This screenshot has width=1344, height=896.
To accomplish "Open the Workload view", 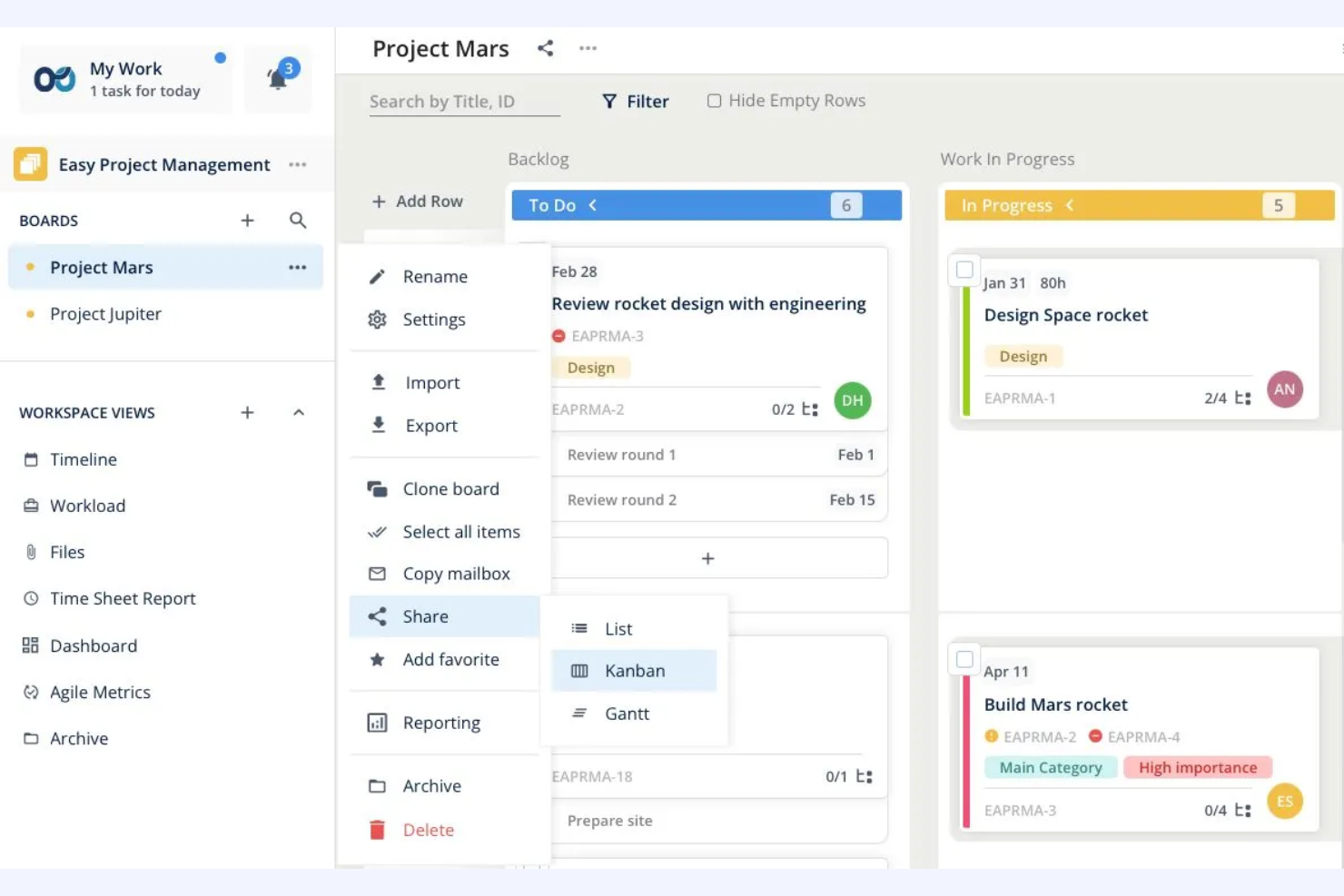I will 87,506.
